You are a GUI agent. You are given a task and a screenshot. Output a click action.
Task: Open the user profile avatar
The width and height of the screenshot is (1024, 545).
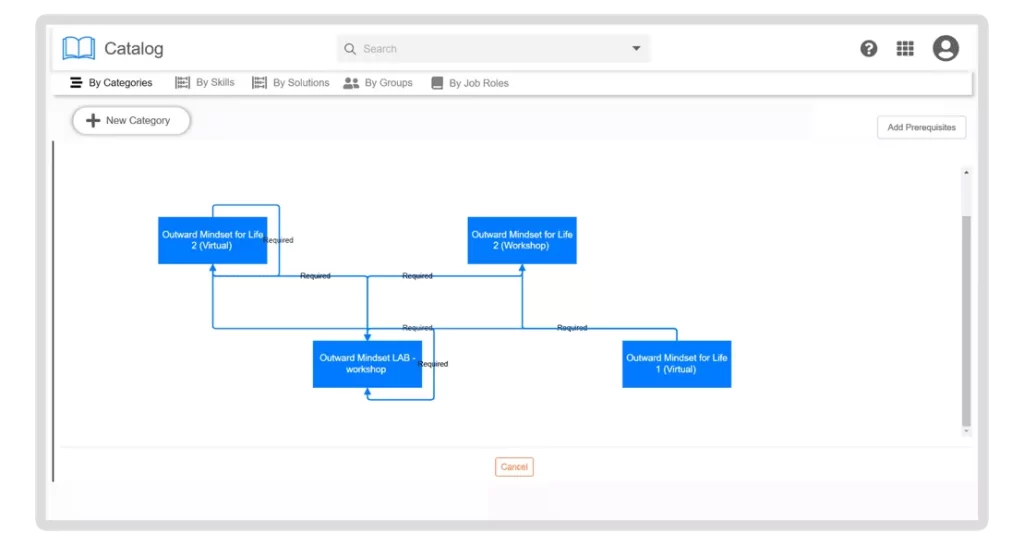point(946,48)
